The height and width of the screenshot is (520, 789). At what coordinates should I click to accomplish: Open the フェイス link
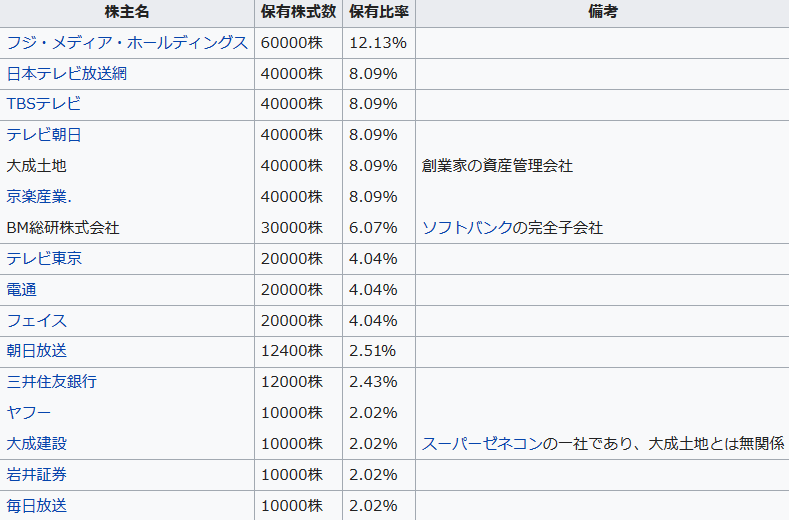coord(36,321)
